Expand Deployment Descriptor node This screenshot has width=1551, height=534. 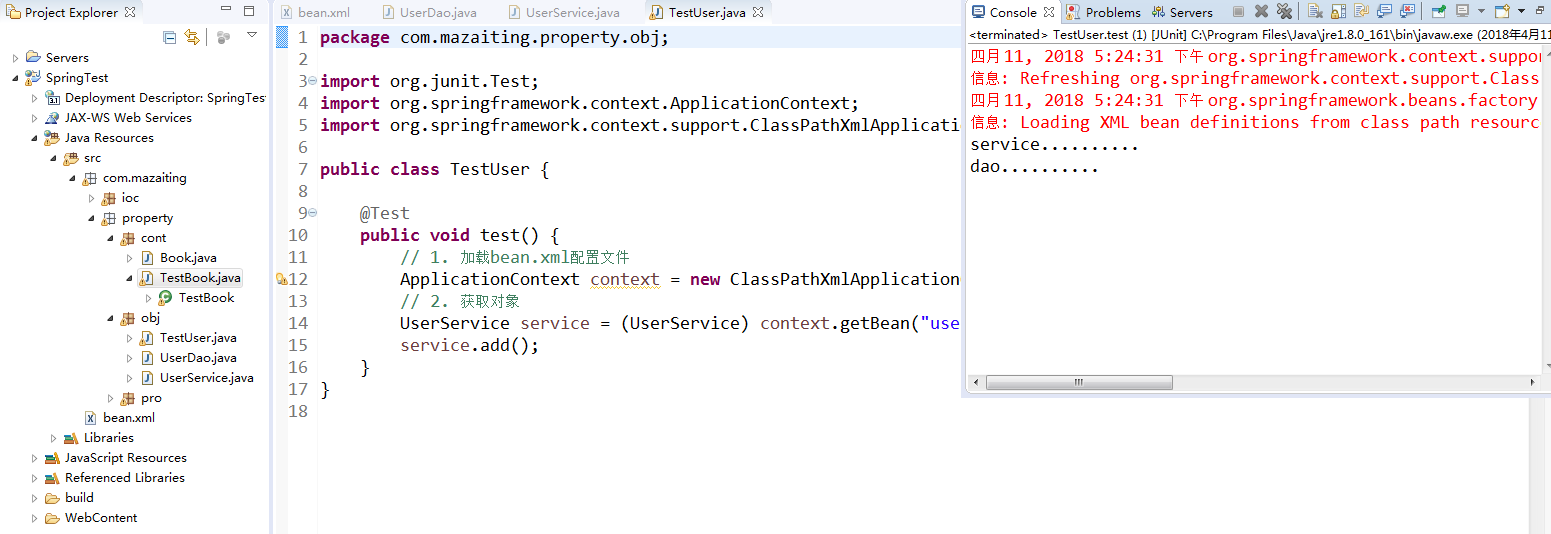pyautogui.click(x=34, y=98)
